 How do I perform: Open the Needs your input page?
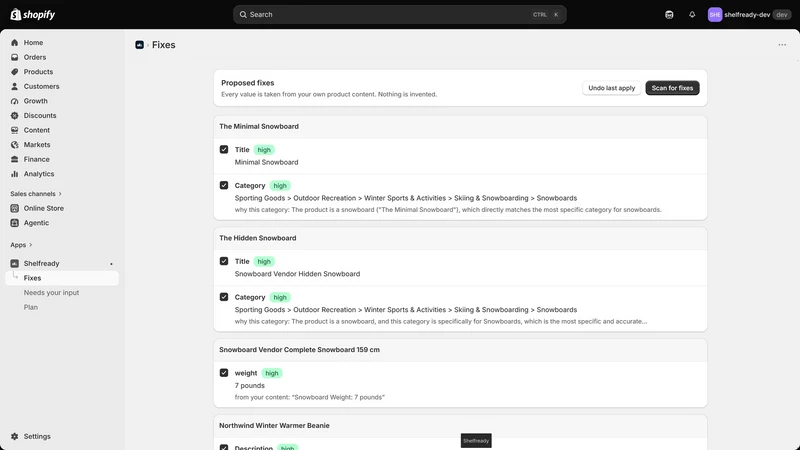51,293
